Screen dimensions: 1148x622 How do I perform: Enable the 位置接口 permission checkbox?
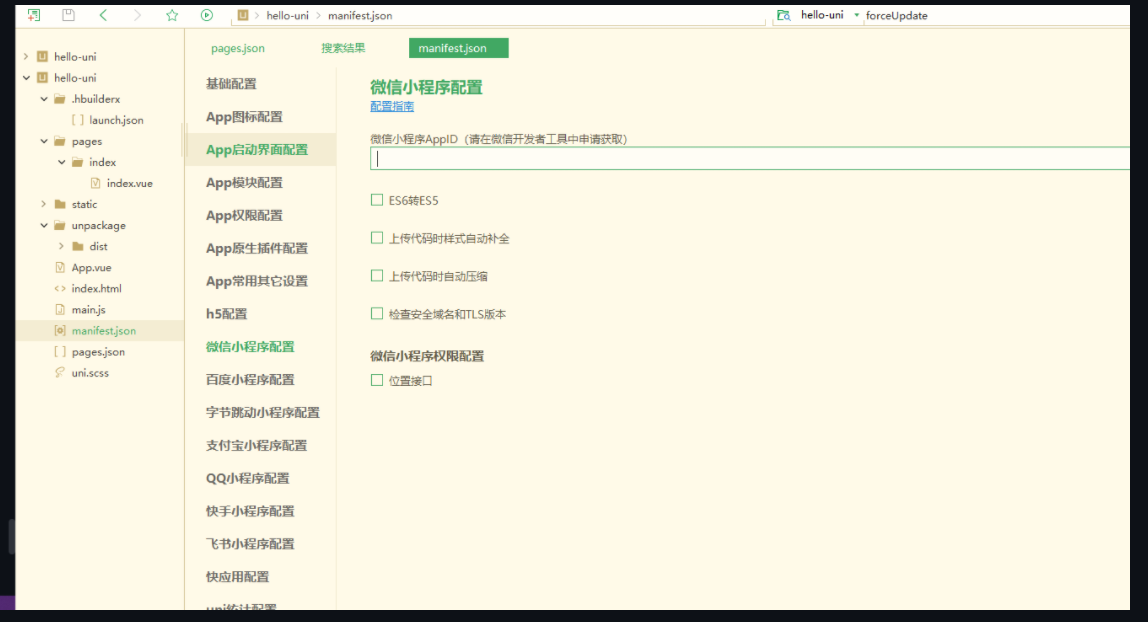(377, 380)
